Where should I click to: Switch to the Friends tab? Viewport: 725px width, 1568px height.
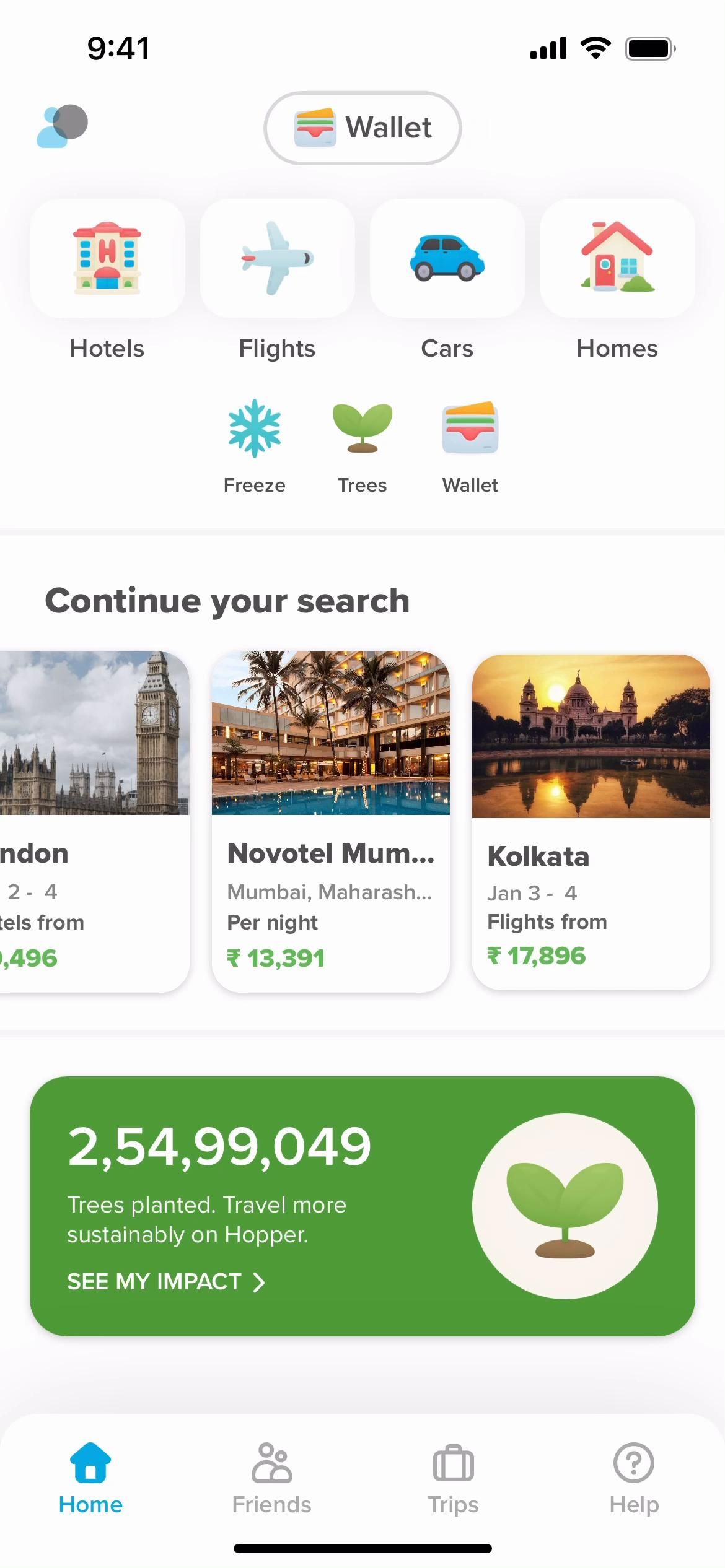(x=271, y=1478)
